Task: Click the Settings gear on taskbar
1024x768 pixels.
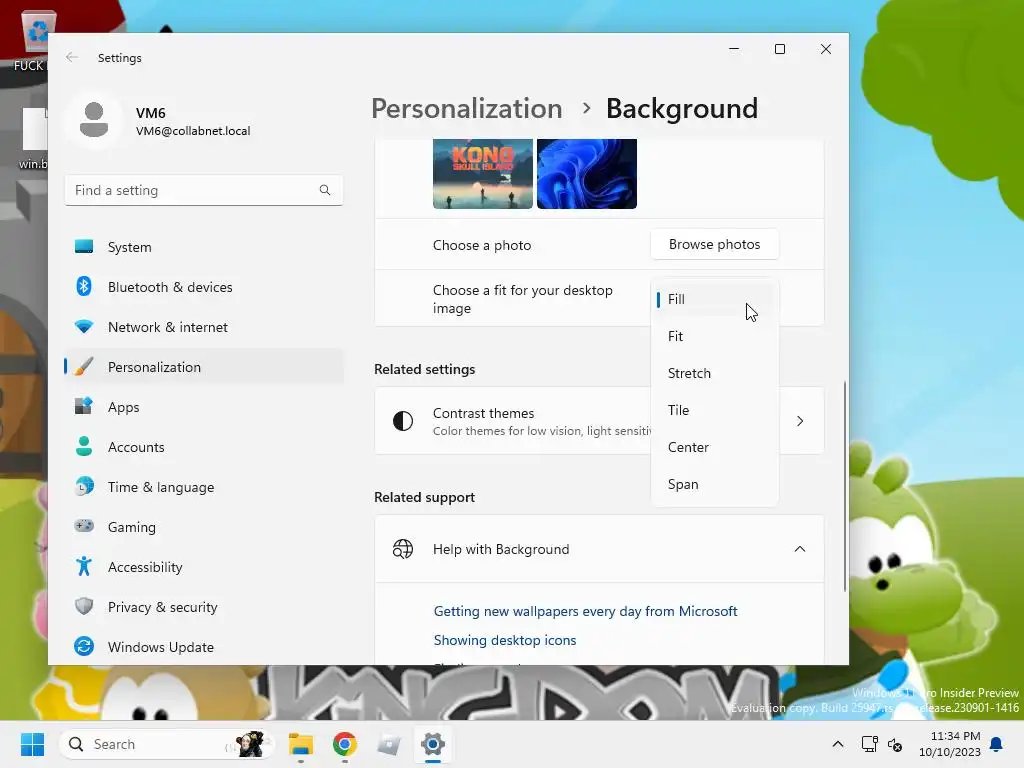Action: coord(432,744)
